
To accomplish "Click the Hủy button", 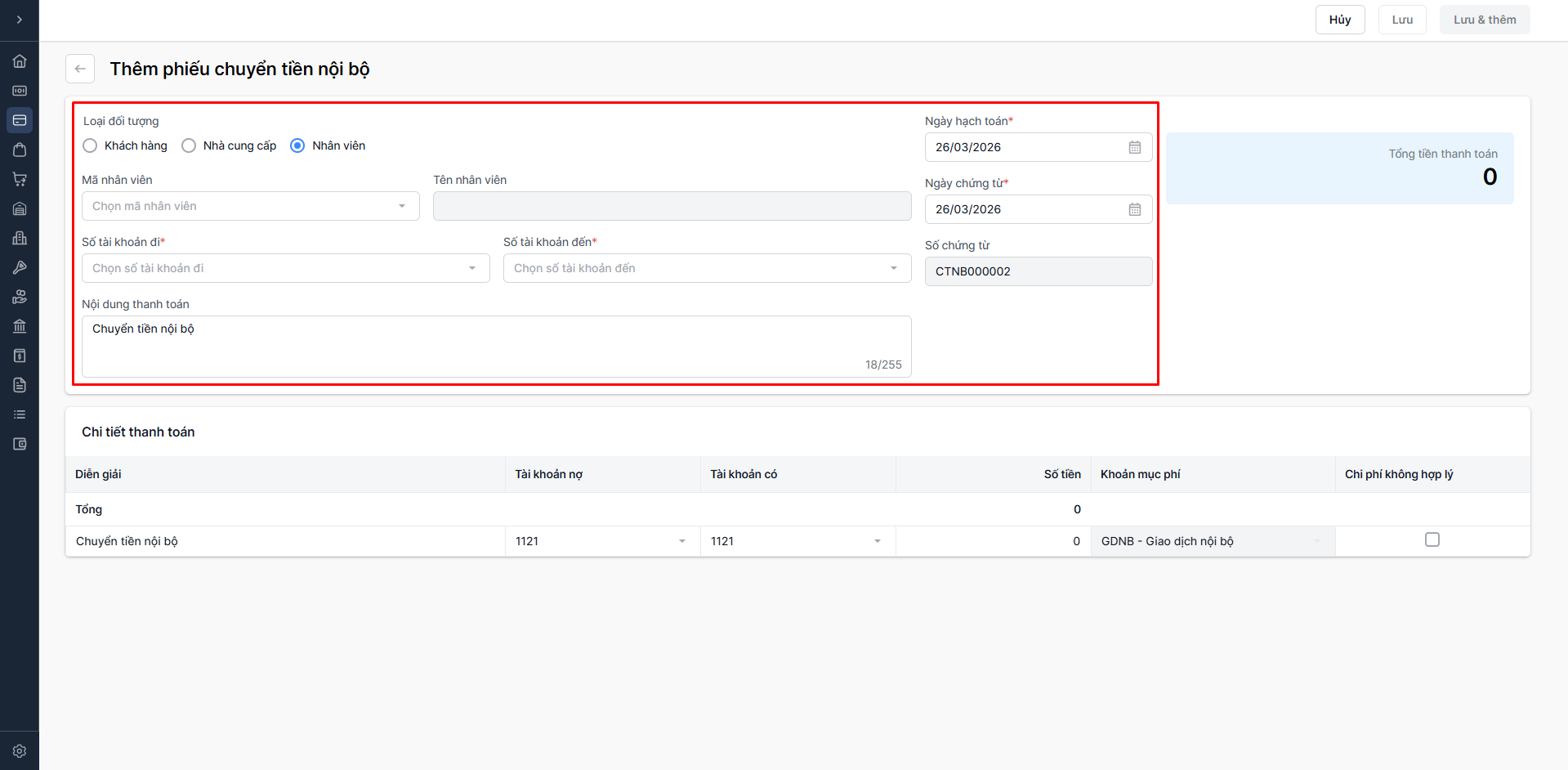I will (1340, 20).
